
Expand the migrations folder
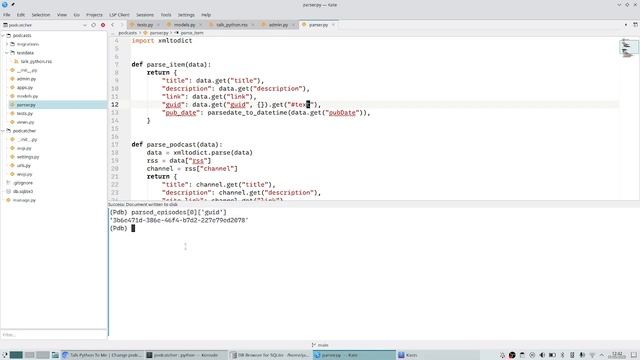[x=7, y=44]
